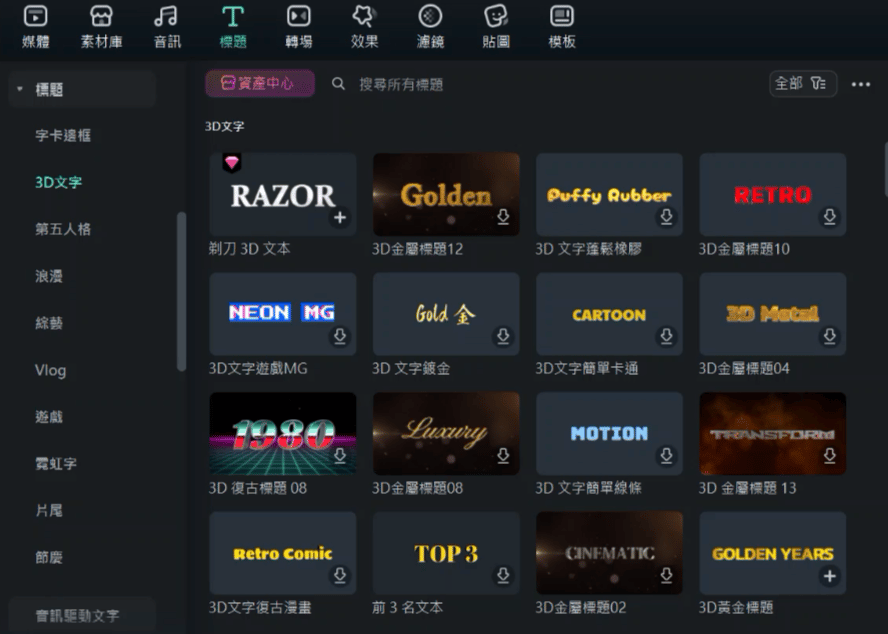The width and height of the screenshot is (888, 634).
Task: Open the three-dot more options menu
Action: coord(860,85)
